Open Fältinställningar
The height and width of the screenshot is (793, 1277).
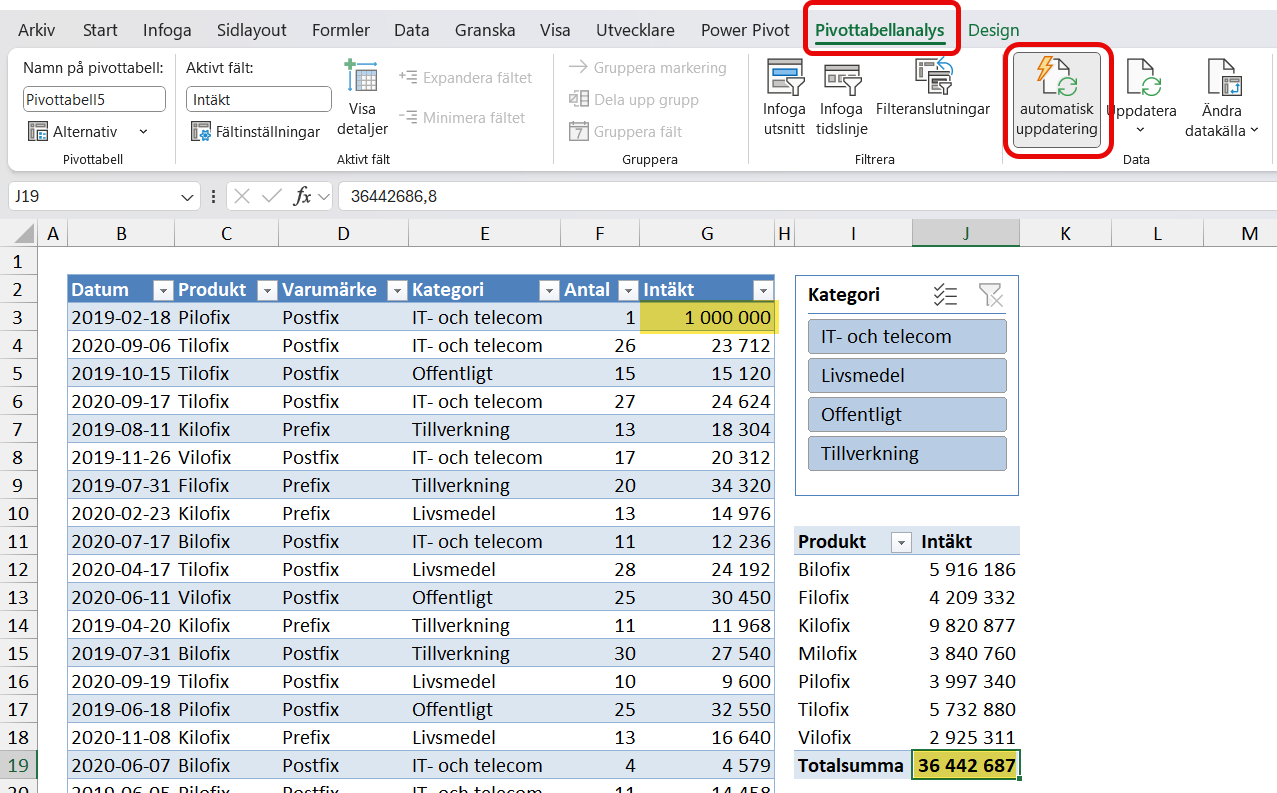[x=255, y=131]
